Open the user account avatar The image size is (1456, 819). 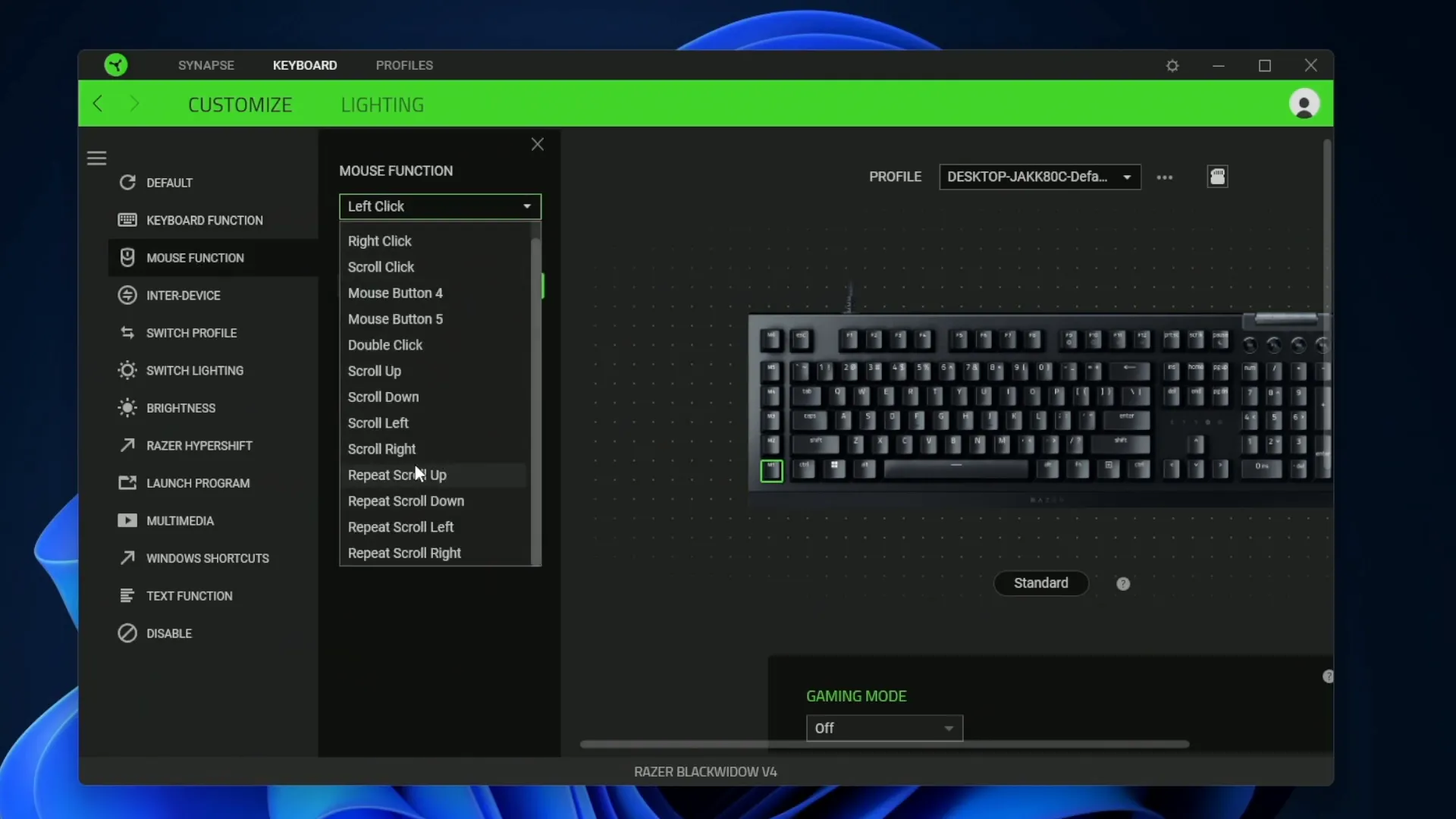(x=1304, y=104)
